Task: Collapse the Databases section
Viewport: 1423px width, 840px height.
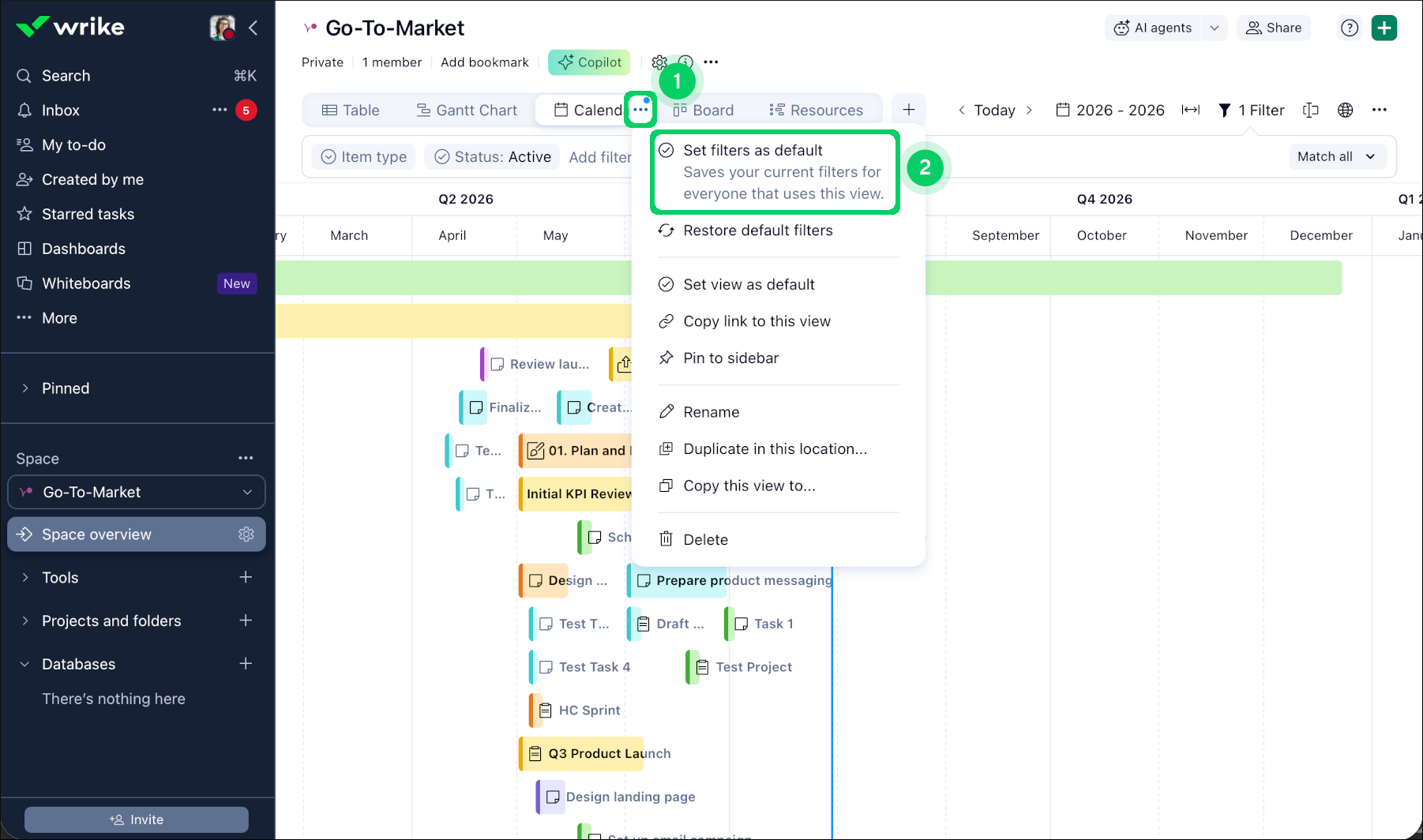Action: click(25, 664)
